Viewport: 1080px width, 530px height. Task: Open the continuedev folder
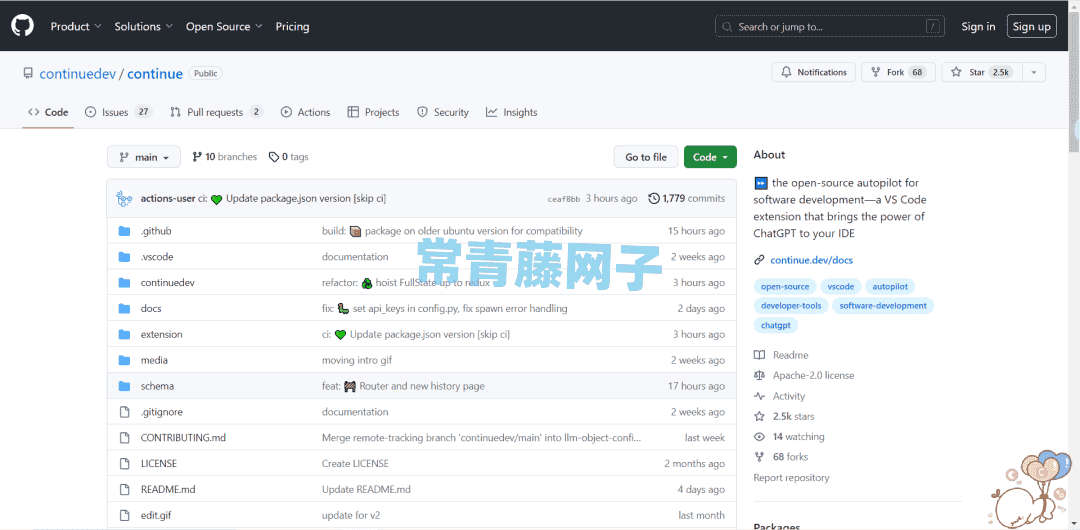[167, 283]
